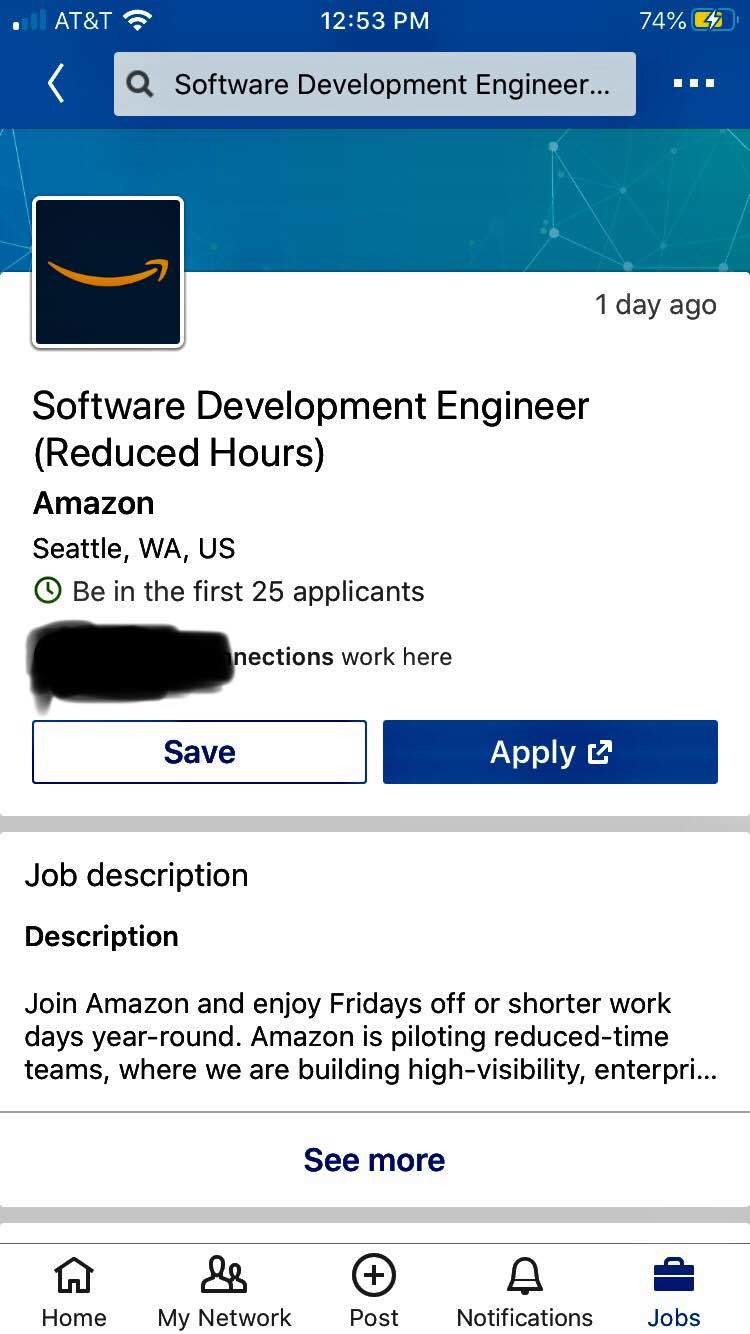Open the three-dot overflow menu

point(692,84)
